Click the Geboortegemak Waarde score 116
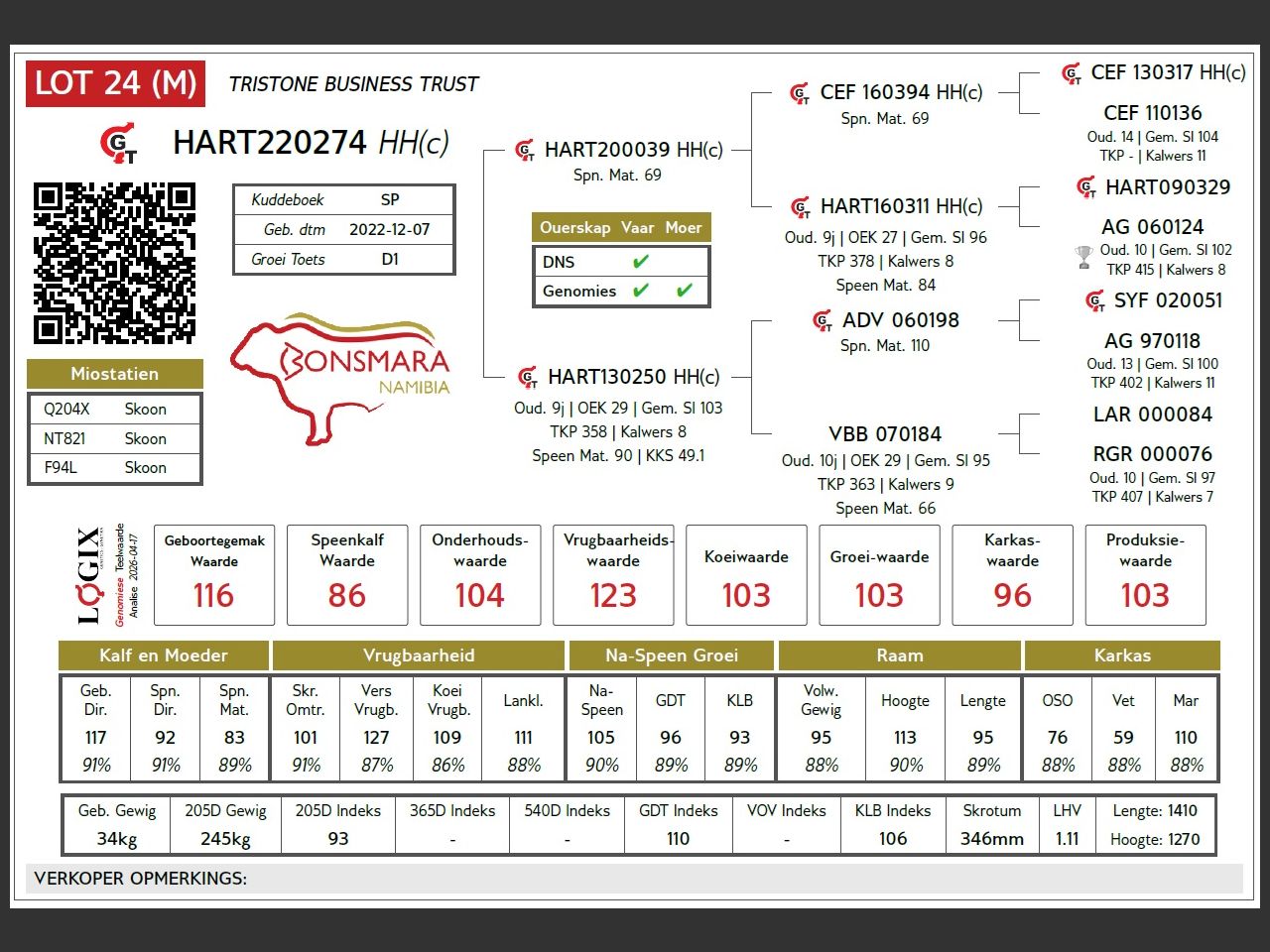The width and height of the screenshot is (1270, 952). (213, 596)
